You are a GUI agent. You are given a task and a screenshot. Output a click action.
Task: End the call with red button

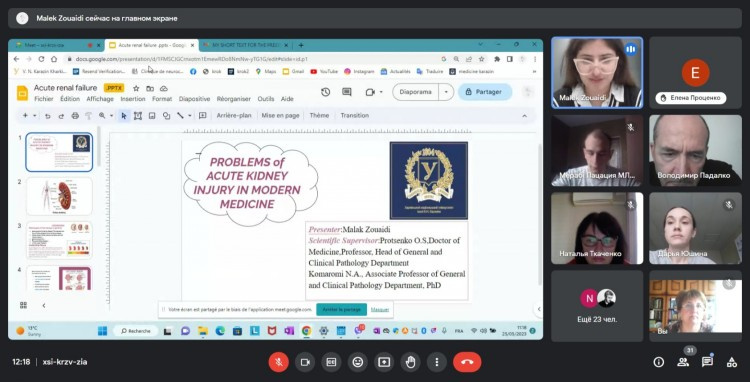[x=467, y=362]
